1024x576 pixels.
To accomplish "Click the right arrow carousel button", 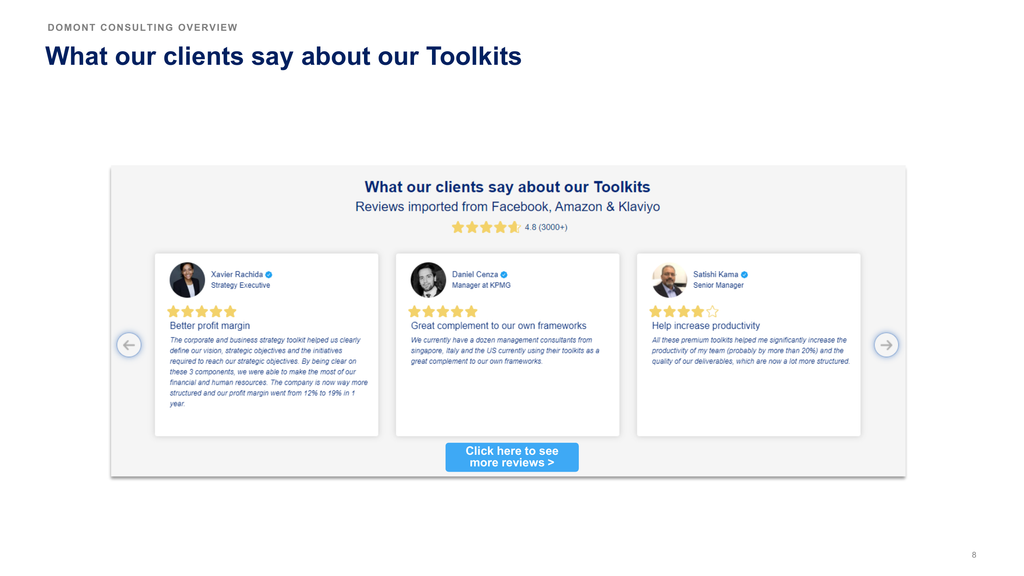I will tap(886, 345).
